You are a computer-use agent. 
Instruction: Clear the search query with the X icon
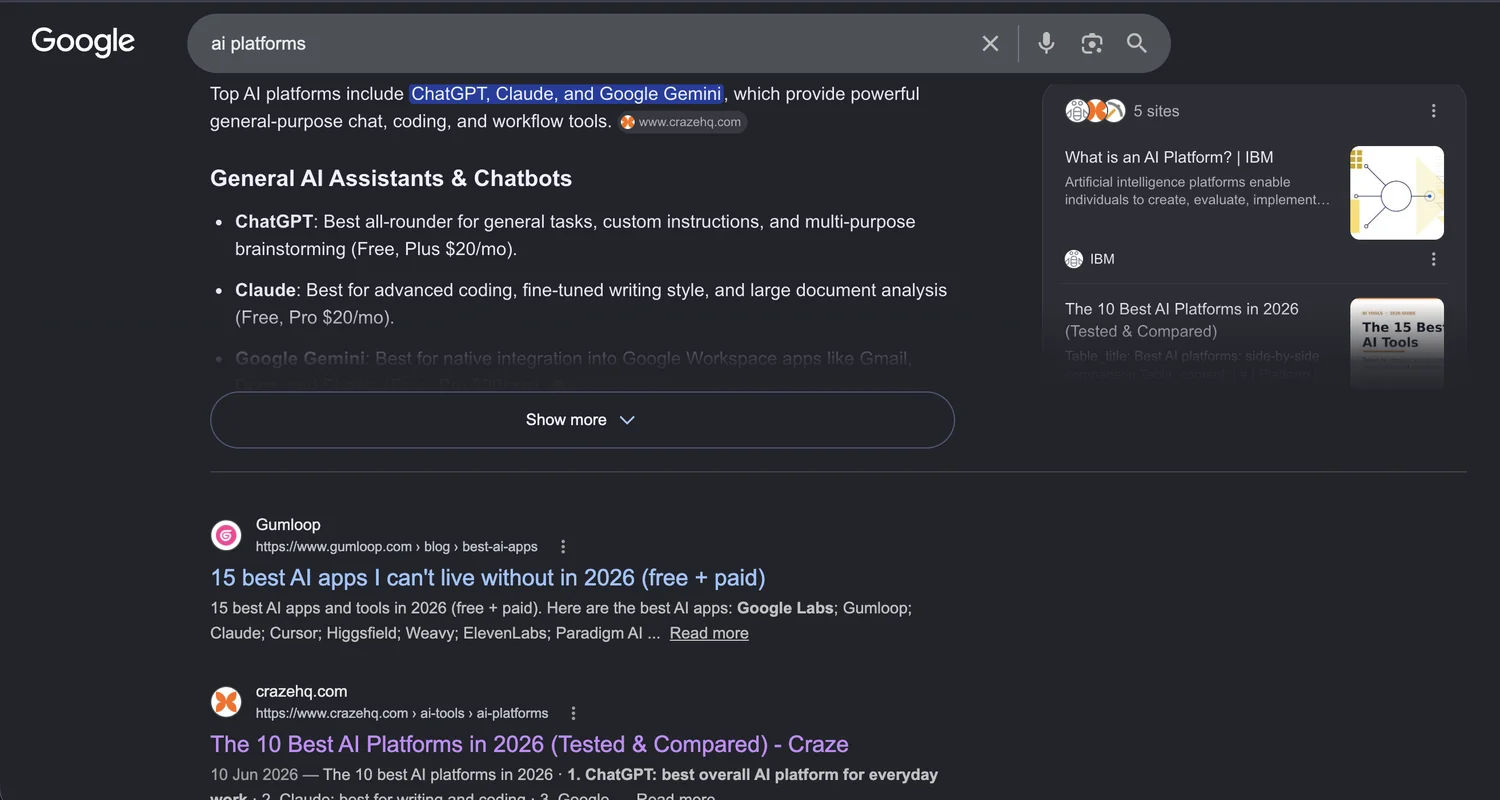(990, 43)
